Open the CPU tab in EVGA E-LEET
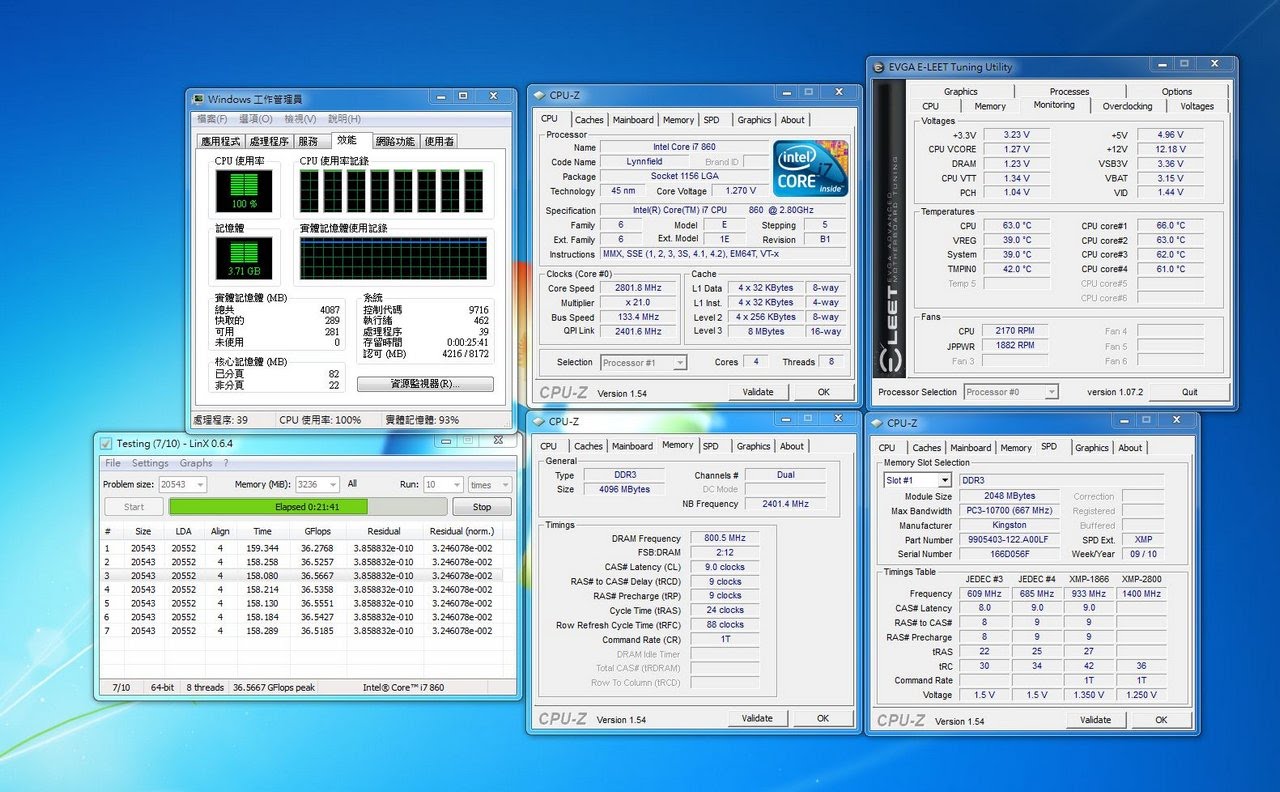This screenshot has width=1280, height=792. tap(930, 106)
